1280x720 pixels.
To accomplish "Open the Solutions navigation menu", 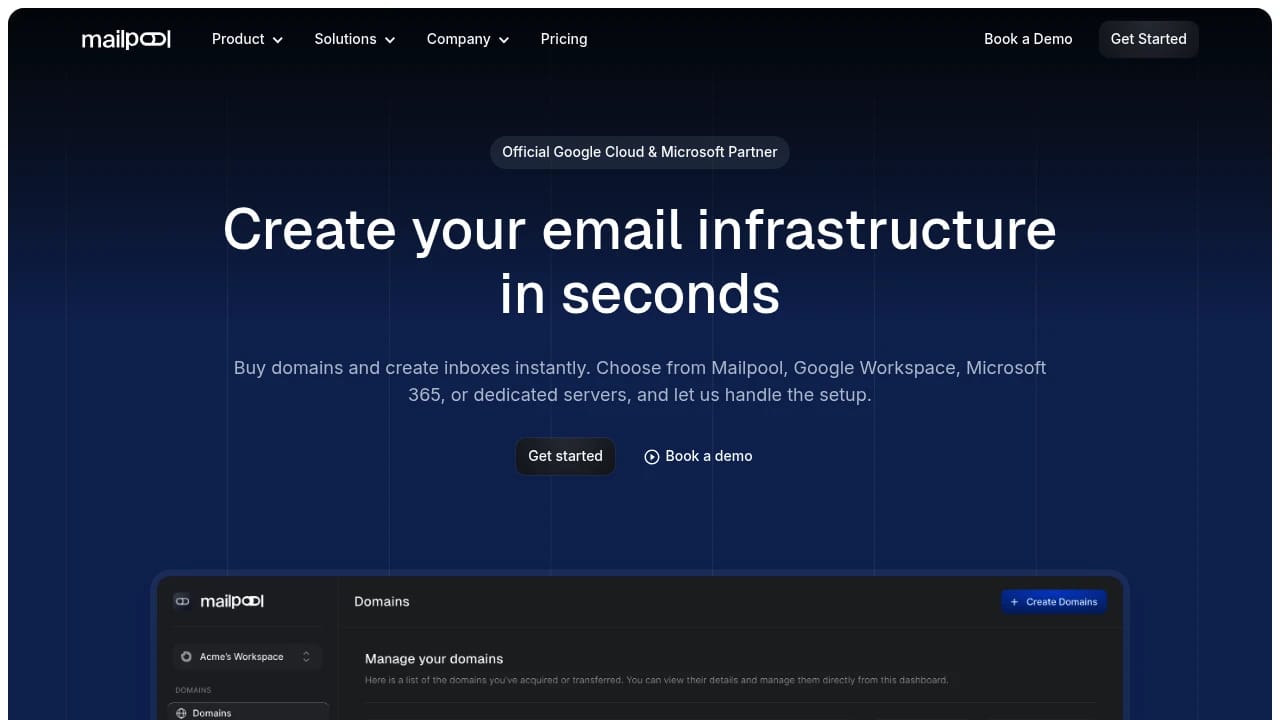I will (x=355, y=39).
